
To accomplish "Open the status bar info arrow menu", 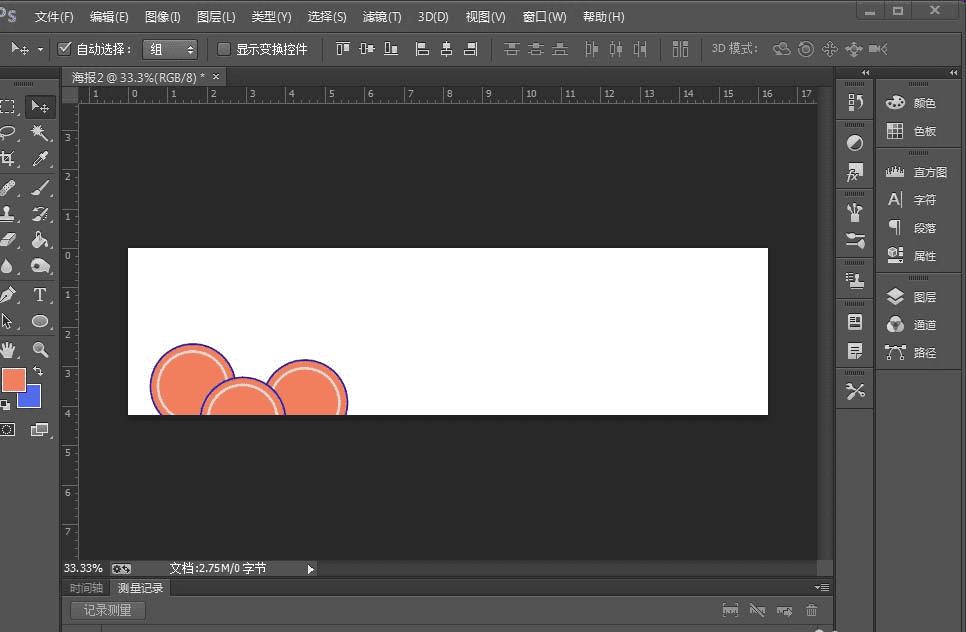I will point(310,569).
